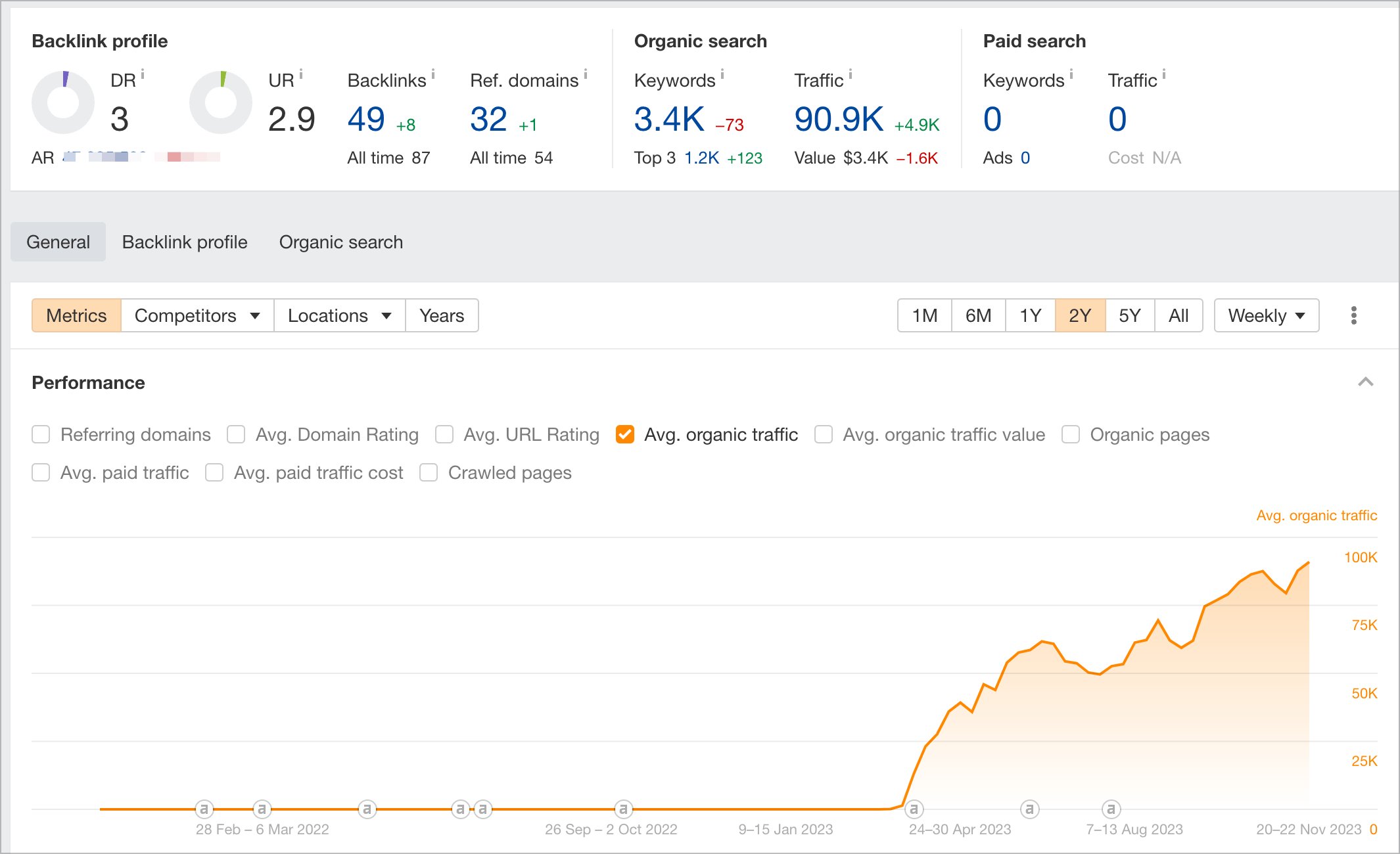Click the 100K axis label
The width and height of the screenshot is (1400, 854).
(1361, 557)
